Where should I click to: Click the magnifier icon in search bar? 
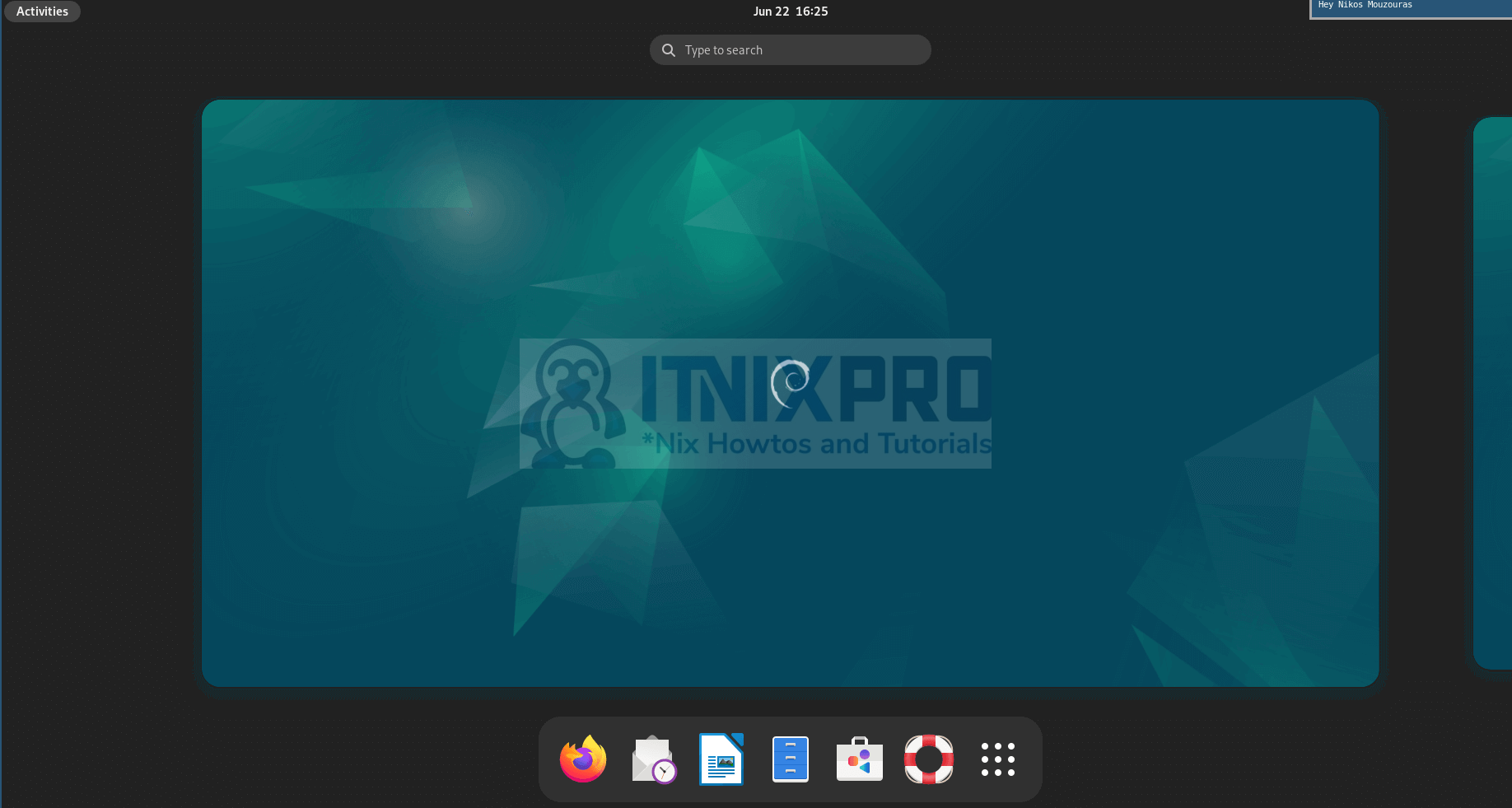click(x=669, y=50)
